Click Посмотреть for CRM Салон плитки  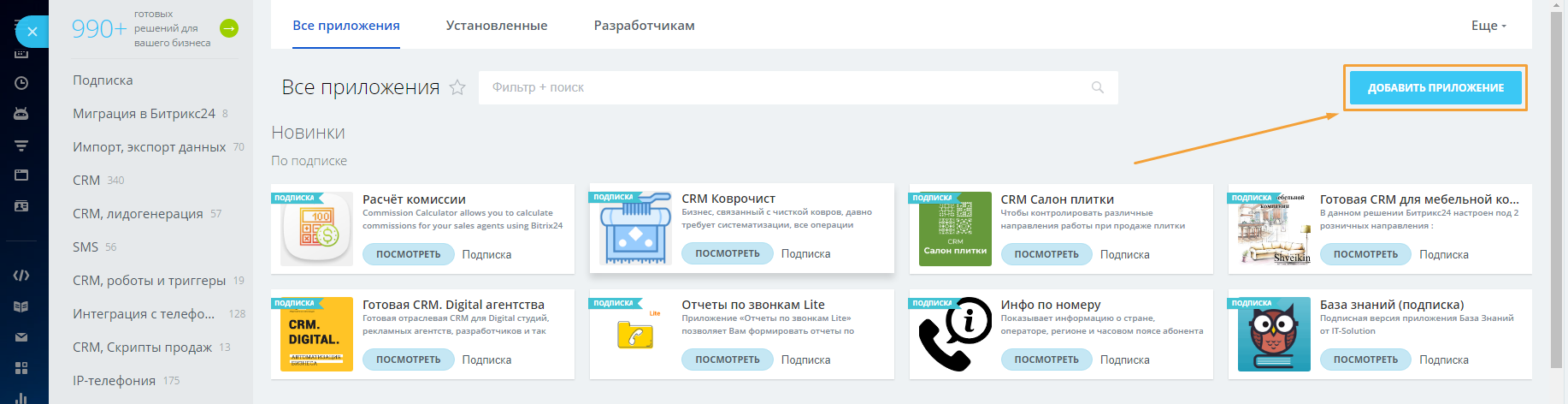click(x=1046, y=254)
